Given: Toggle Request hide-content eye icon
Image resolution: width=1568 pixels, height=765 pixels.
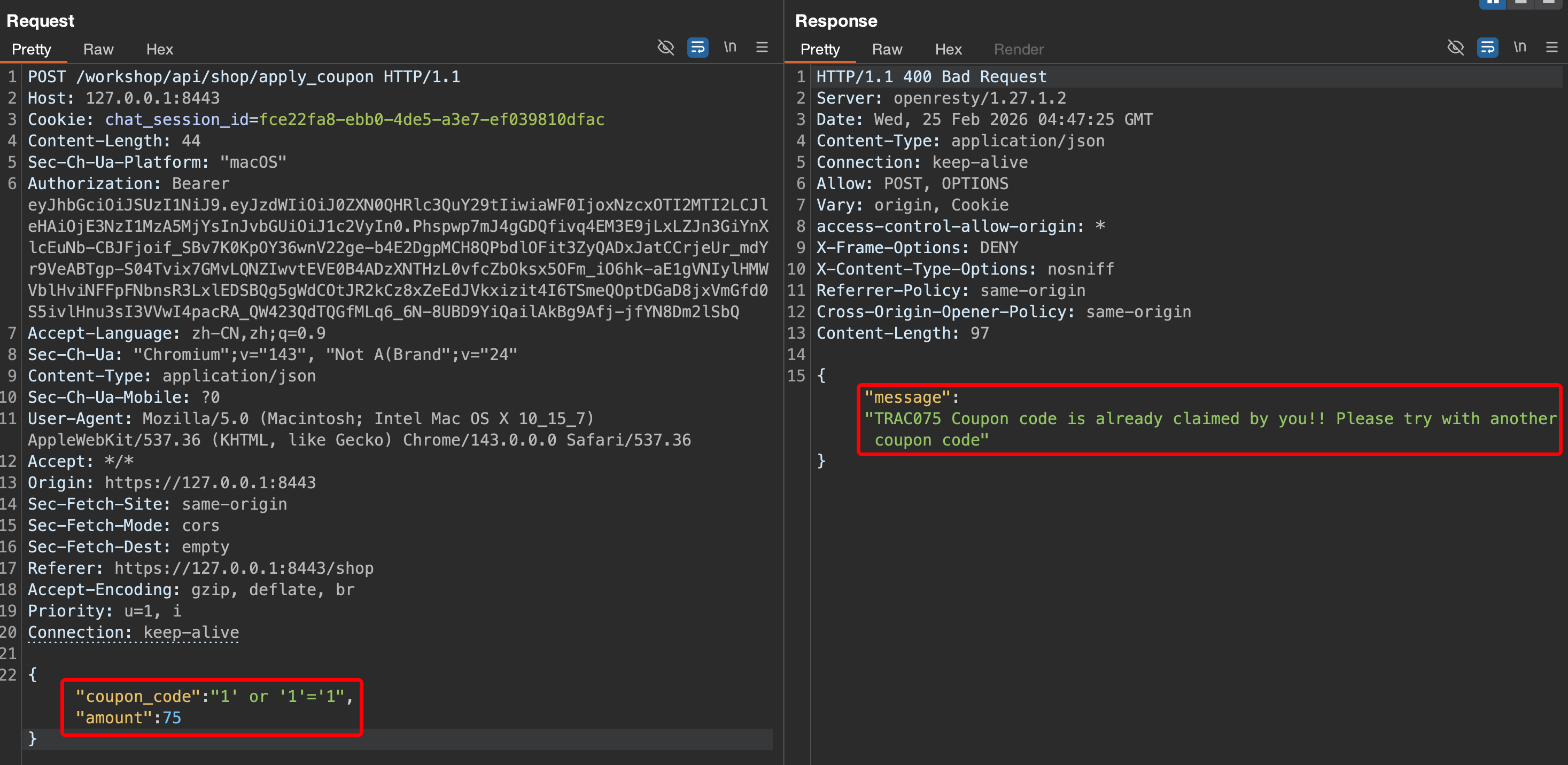Looking at the screenshot, I should (666, 48).
